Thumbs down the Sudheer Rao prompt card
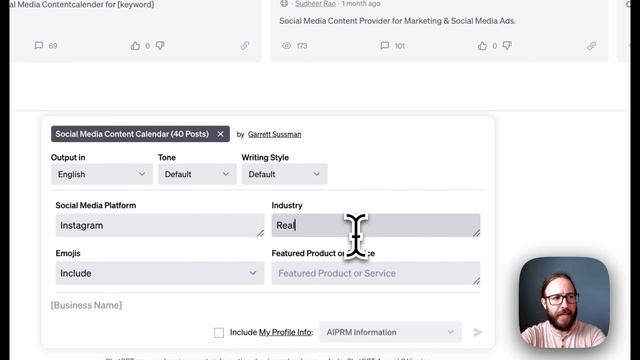Screen dimensions: 640x360 507,45
